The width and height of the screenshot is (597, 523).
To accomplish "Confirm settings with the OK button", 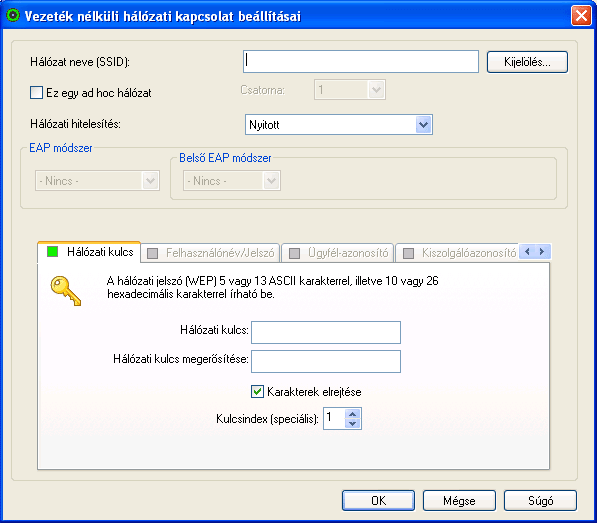I will [x=378, y=501].
